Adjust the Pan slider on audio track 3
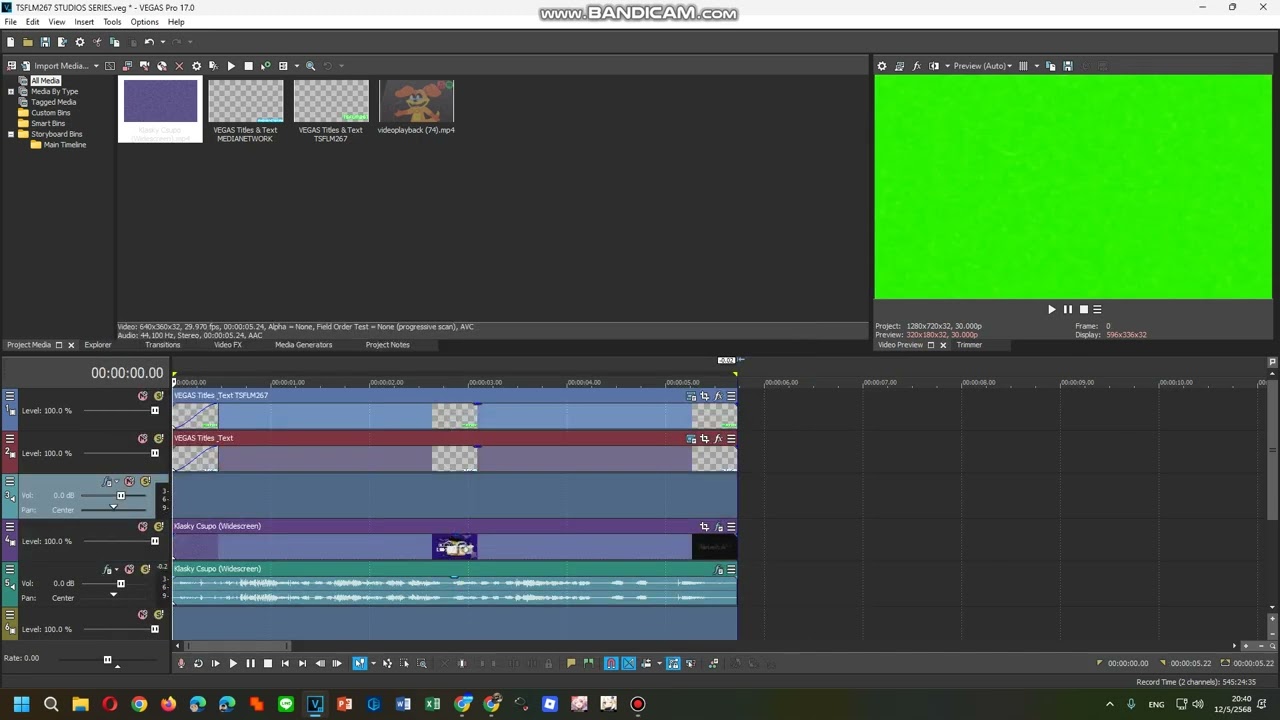This screenshot has width=1280, height=720. pos(113,508)
